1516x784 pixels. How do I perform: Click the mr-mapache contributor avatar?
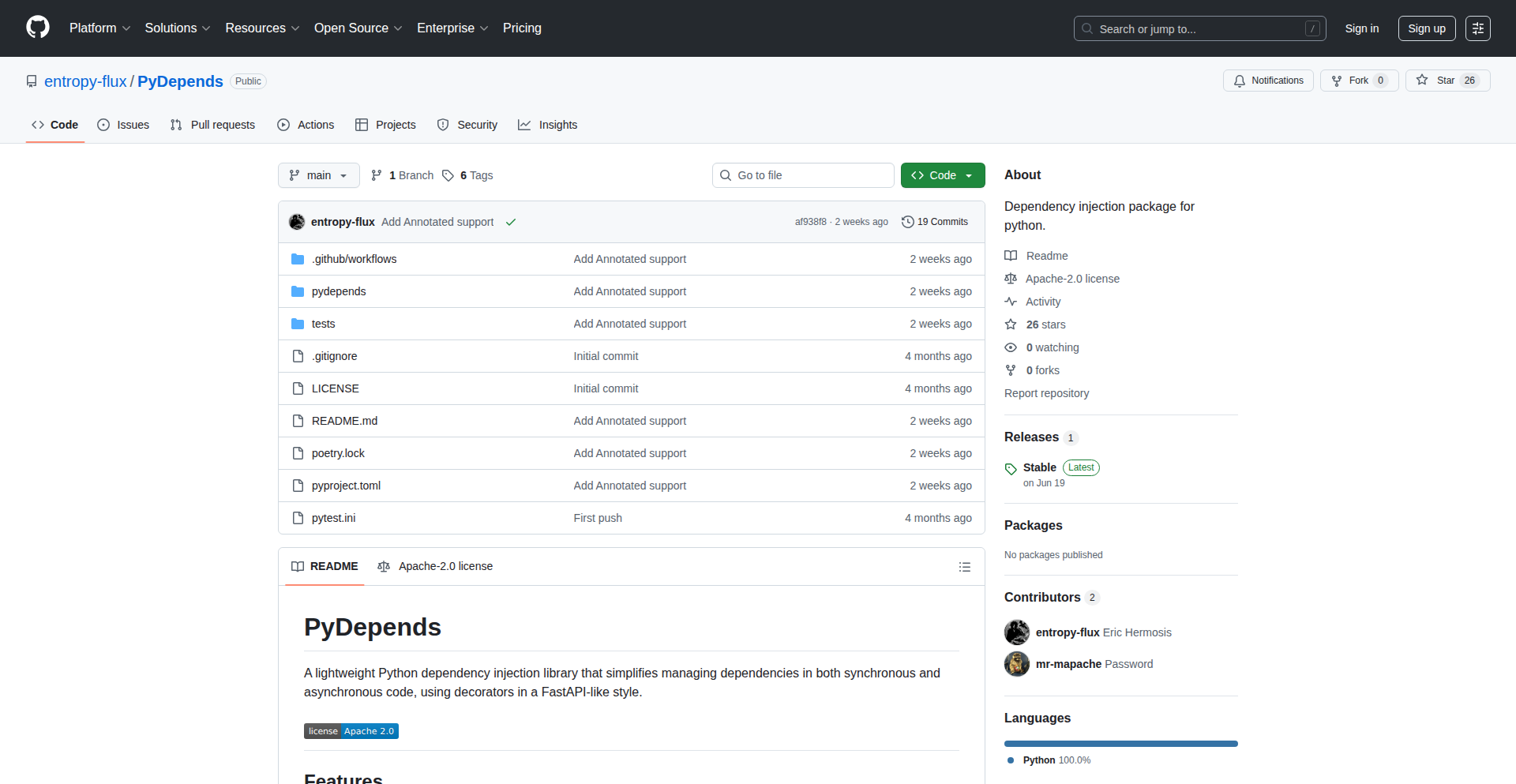pos(1017,664)
